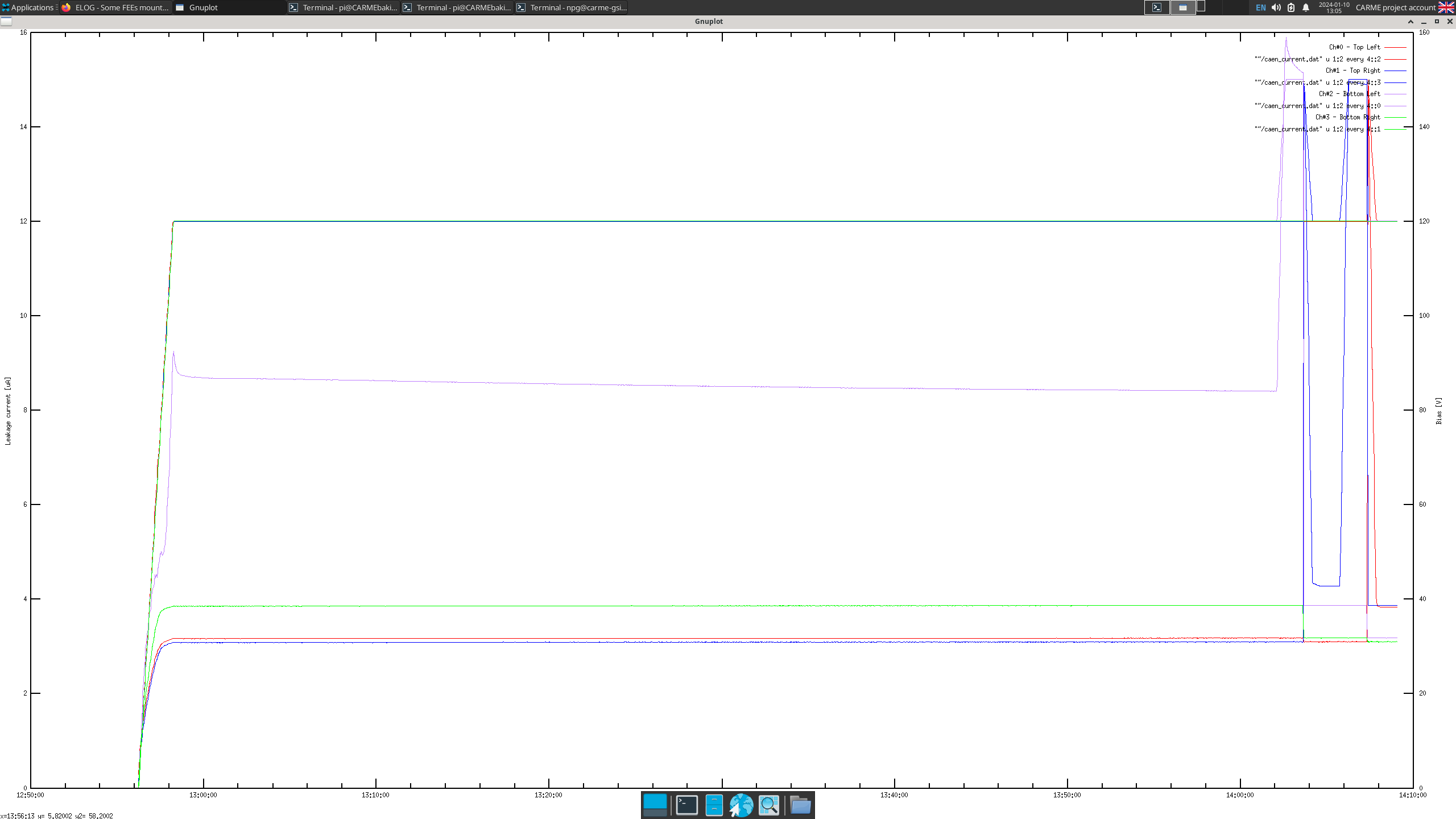Toggle Ch#0 - Top Left legend entry
The width and height of the screenshot is (1456, 819).
[1354, 47]
